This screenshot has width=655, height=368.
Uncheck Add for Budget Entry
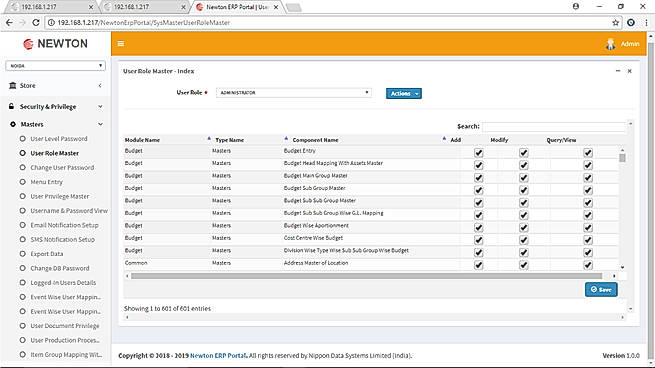click(479, 153)
